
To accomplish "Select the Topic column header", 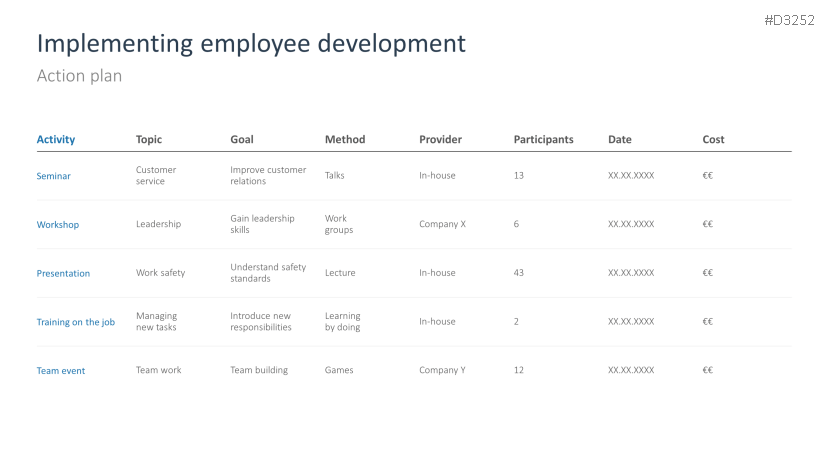I will tap(149, 140).
